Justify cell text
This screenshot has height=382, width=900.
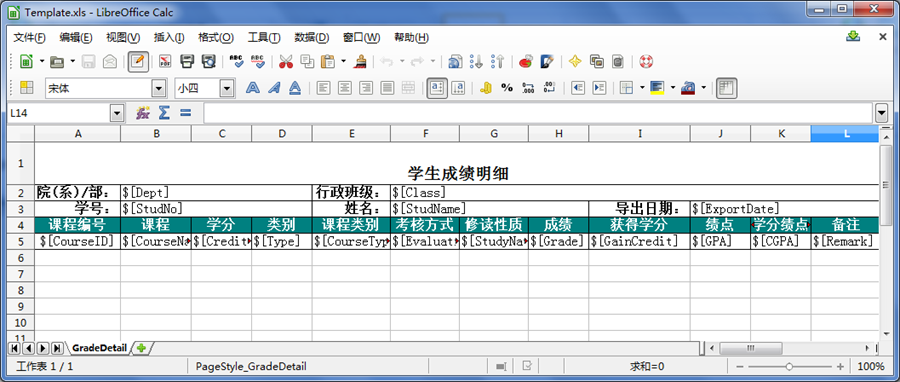point(387,88)
